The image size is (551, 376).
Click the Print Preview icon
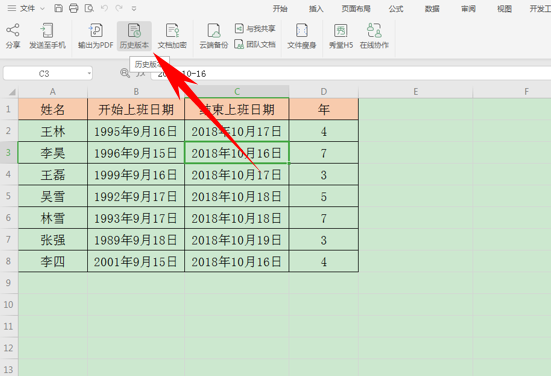89,8
